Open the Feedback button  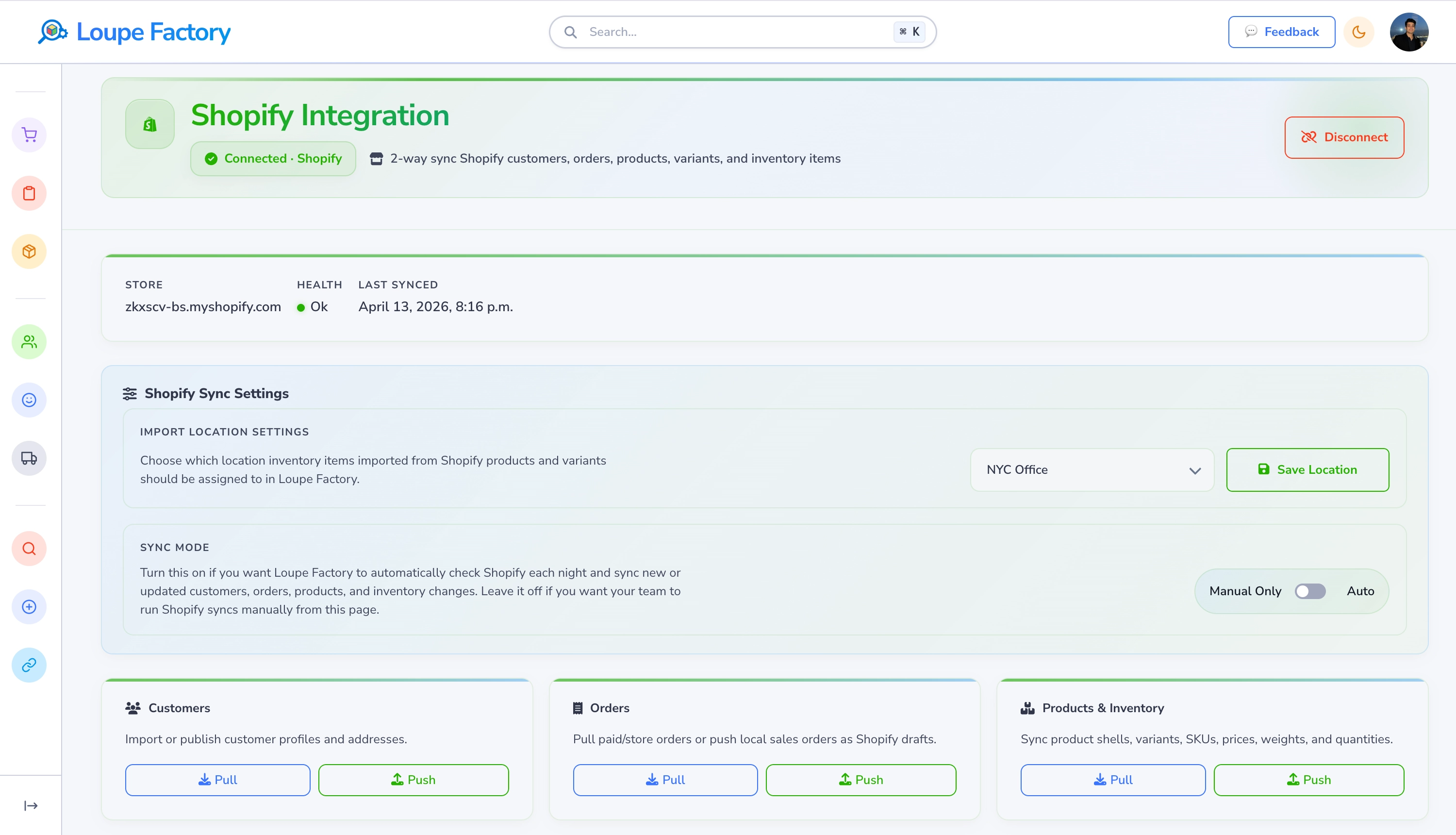tap(1281, 32)
